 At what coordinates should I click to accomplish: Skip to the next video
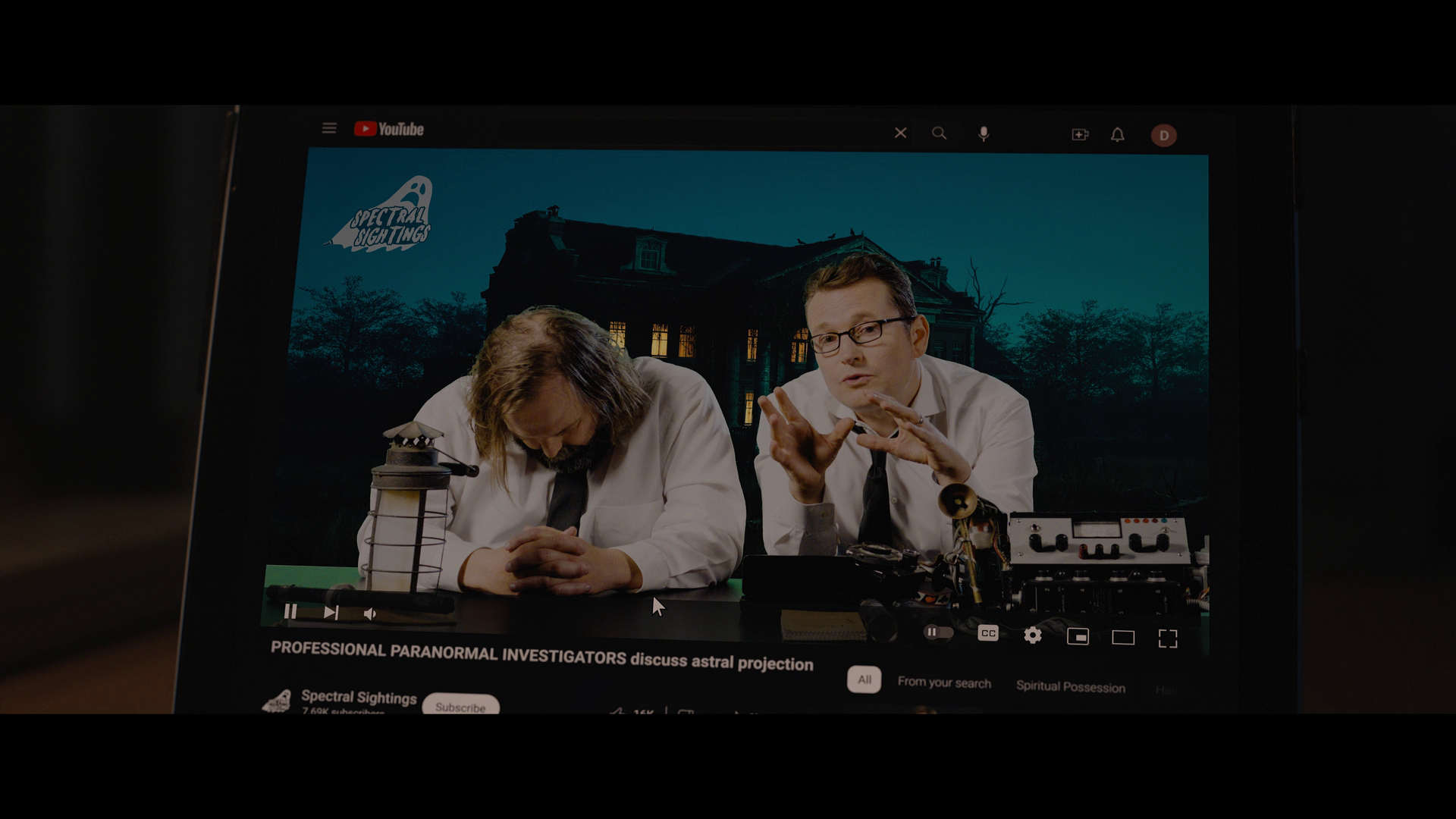point(331,612)
